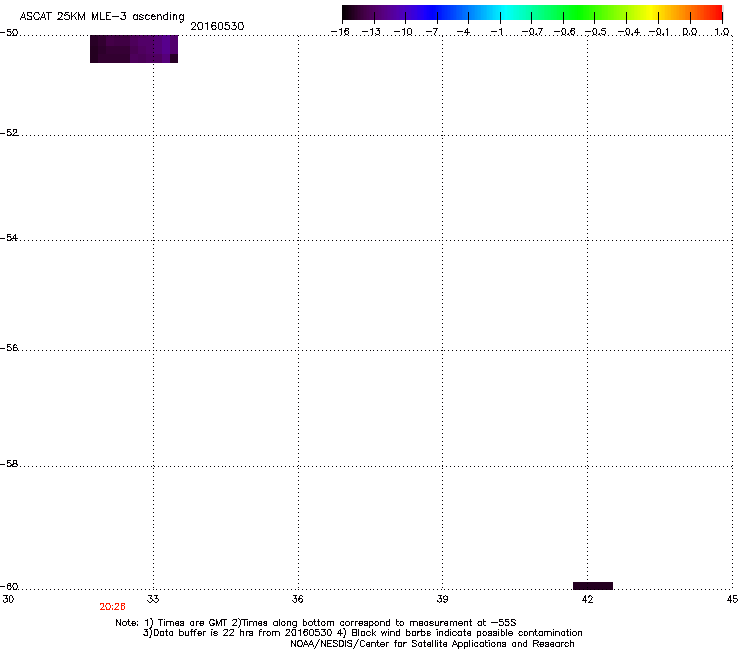
Task: Click the longitude label 45
Action: coord(732,599)
